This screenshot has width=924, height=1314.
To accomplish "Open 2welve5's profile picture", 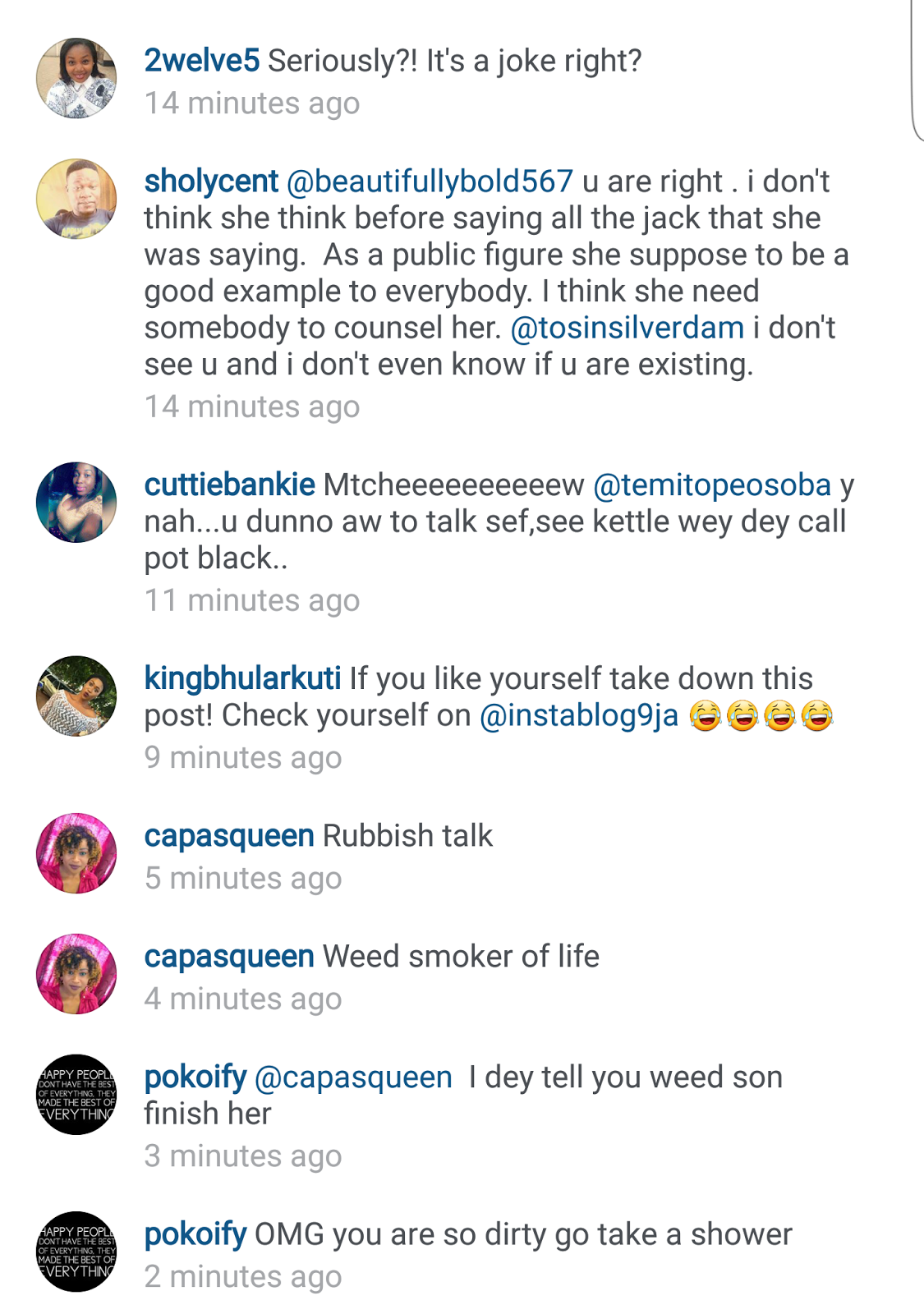I will (x=78, y=78).
